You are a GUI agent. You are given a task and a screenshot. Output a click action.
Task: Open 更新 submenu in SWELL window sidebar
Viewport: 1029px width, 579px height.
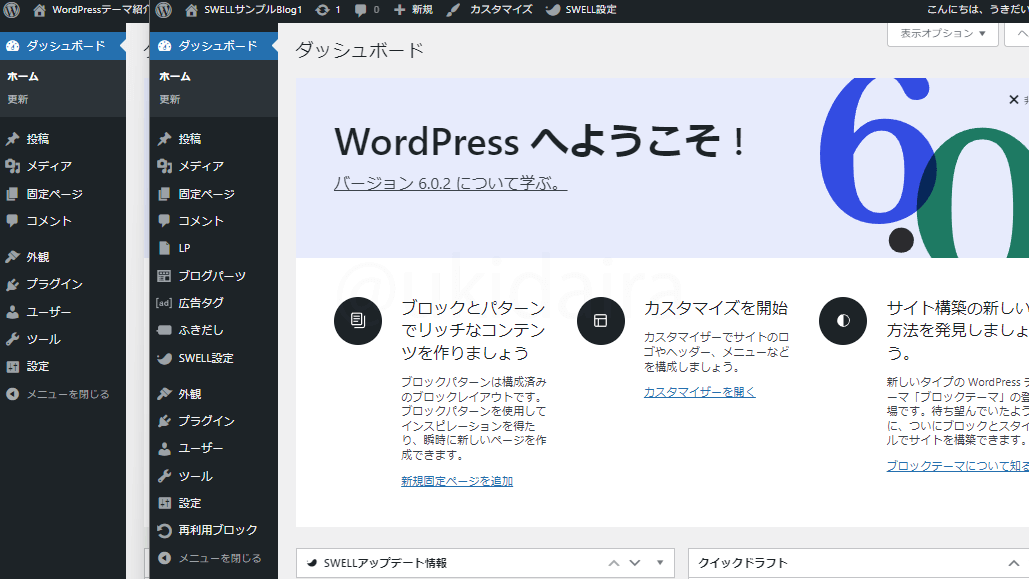pyautogui.click(x=169, y=100)
